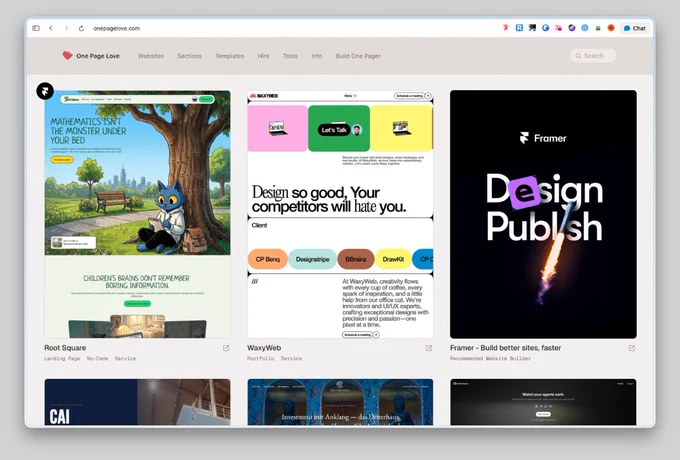Open the Investment mit Anklang thumbnail

click(340, 402)
